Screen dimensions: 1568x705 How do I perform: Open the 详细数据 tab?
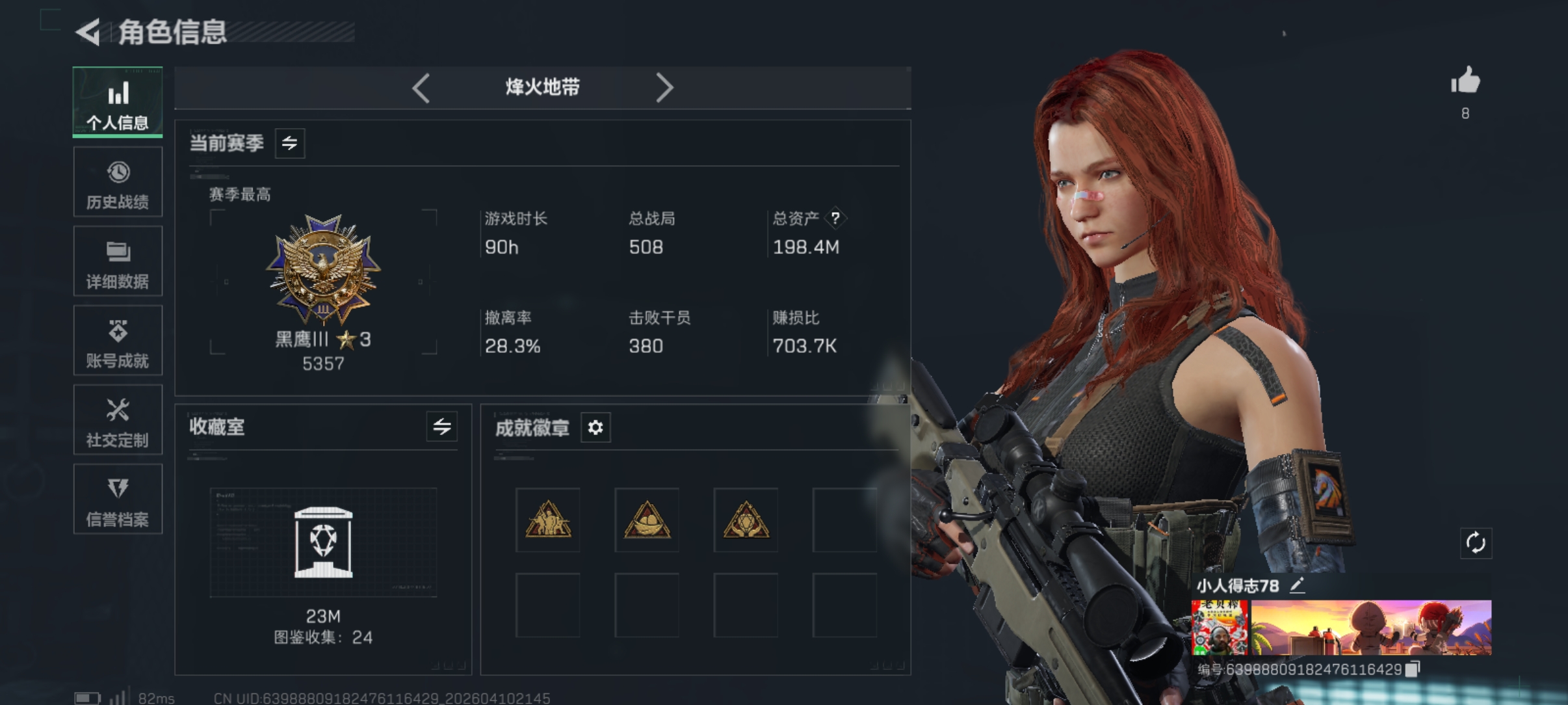point(118,261)
